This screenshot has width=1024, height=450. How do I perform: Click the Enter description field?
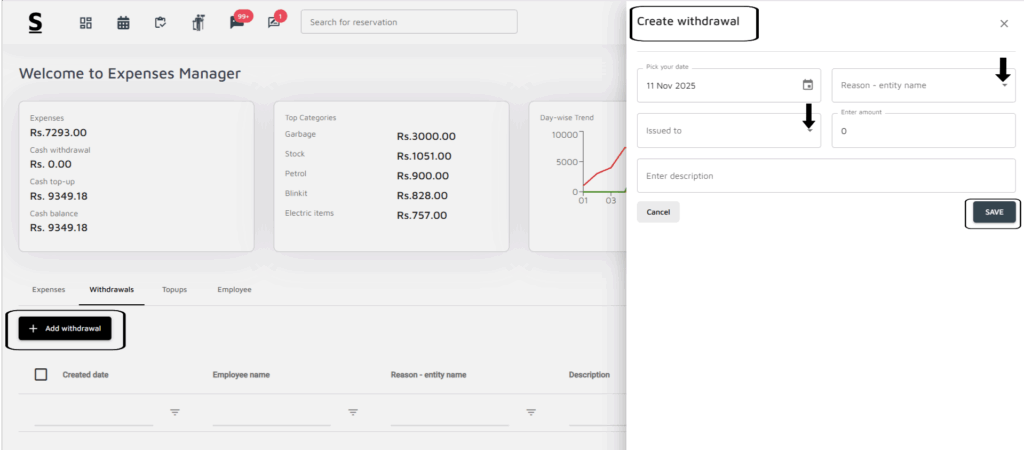pos(825,176)
